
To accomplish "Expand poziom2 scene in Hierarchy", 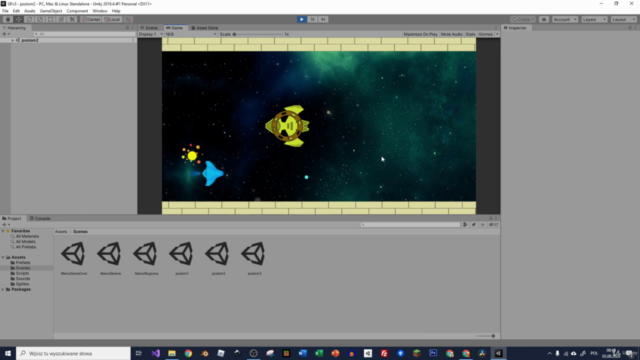I will click(13, 40).
